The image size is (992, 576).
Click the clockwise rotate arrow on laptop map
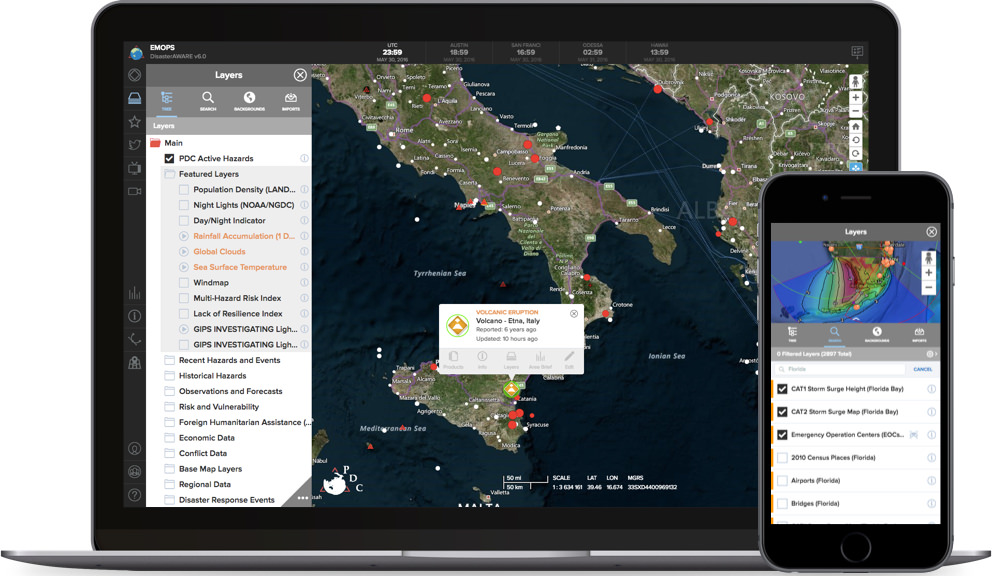[x=855, y=153]
